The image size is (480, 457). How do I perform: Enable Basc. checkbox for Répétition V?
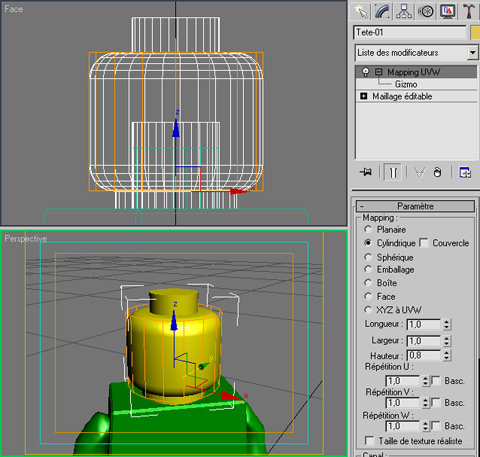pos(436,403)
